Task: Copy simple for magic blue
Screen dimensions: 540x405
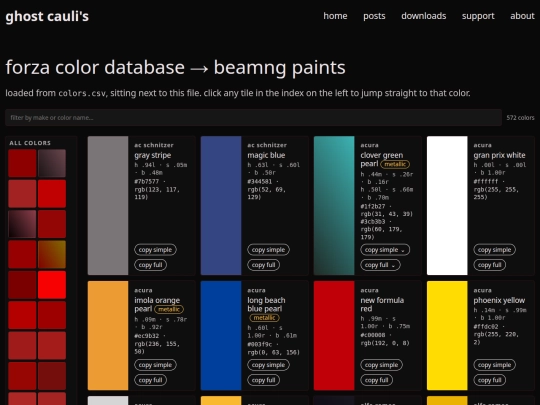Action: (x=268, y=250)
